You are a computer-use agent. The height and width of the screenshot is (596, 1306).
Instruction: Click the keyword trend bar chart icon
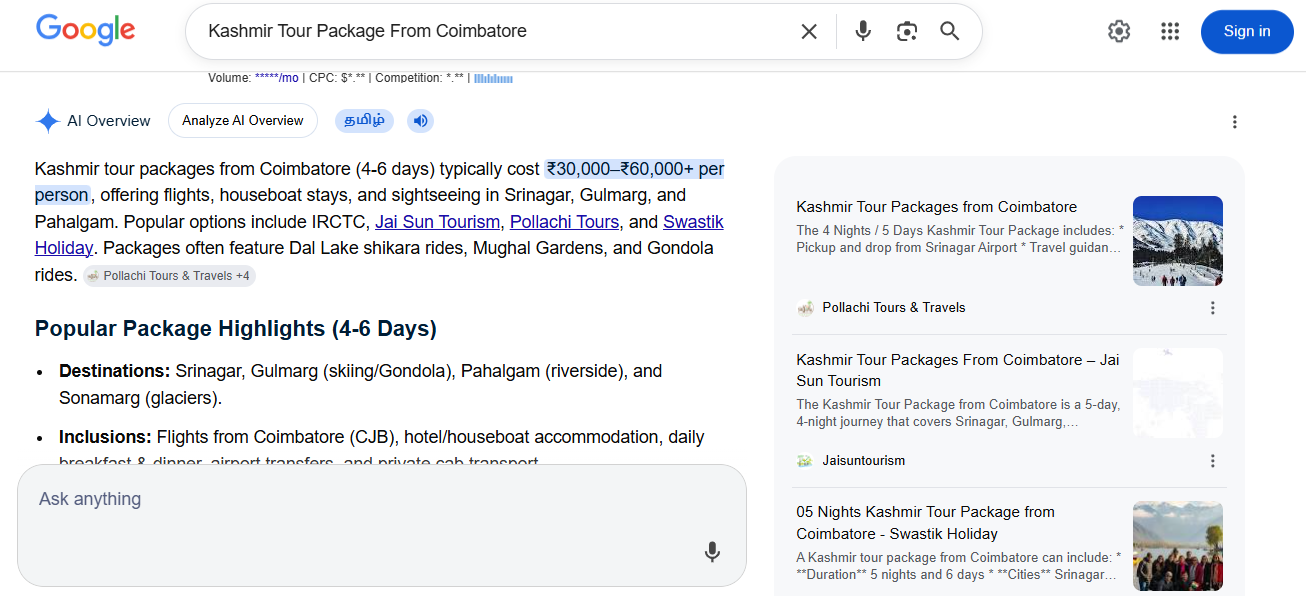493,78
